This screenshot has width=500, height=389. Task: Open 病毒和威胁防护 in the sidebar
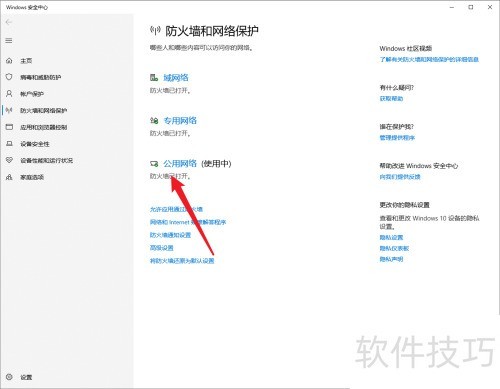40,77
